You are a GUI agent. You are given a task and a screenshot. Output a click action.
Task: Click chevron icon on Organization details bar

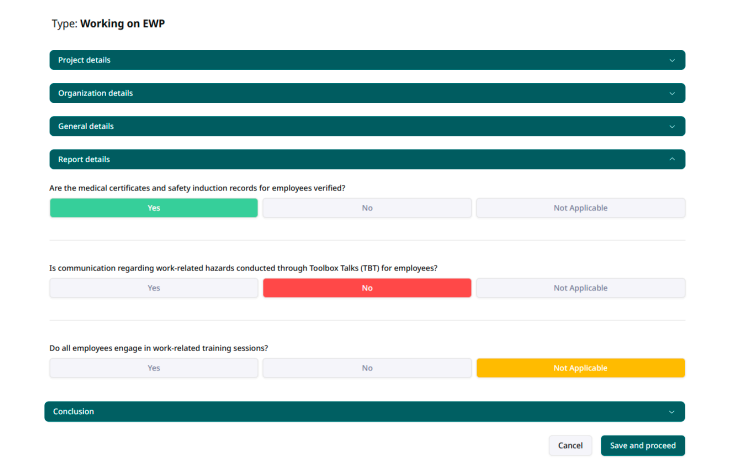click(x=672, y=93)
